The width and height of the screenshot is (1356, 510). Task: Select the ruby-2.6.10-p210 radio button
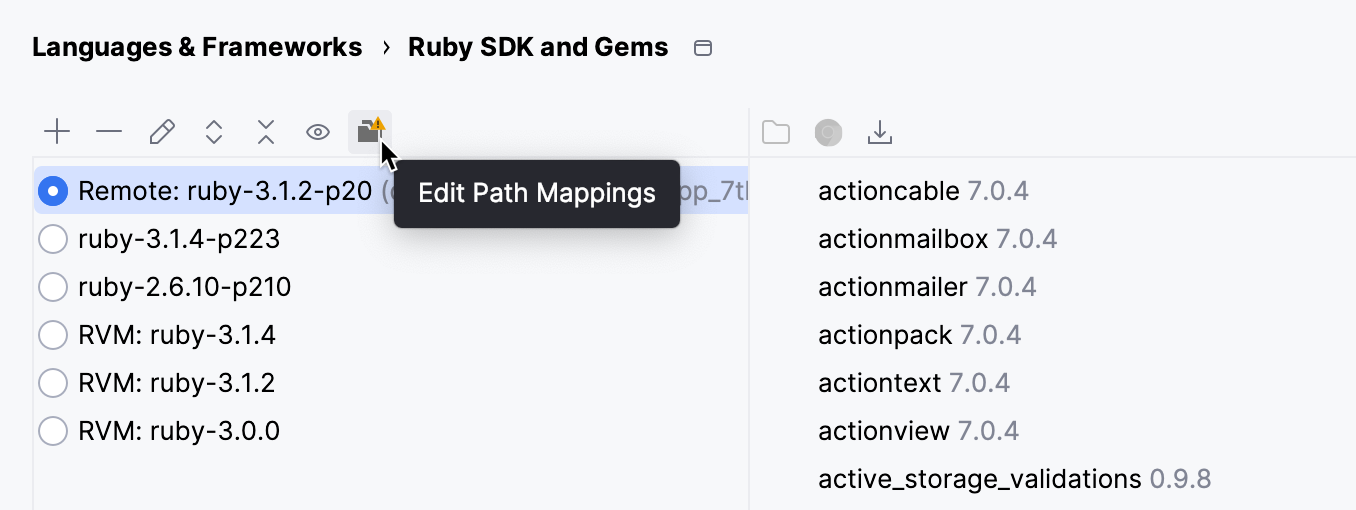click(52, 287)
